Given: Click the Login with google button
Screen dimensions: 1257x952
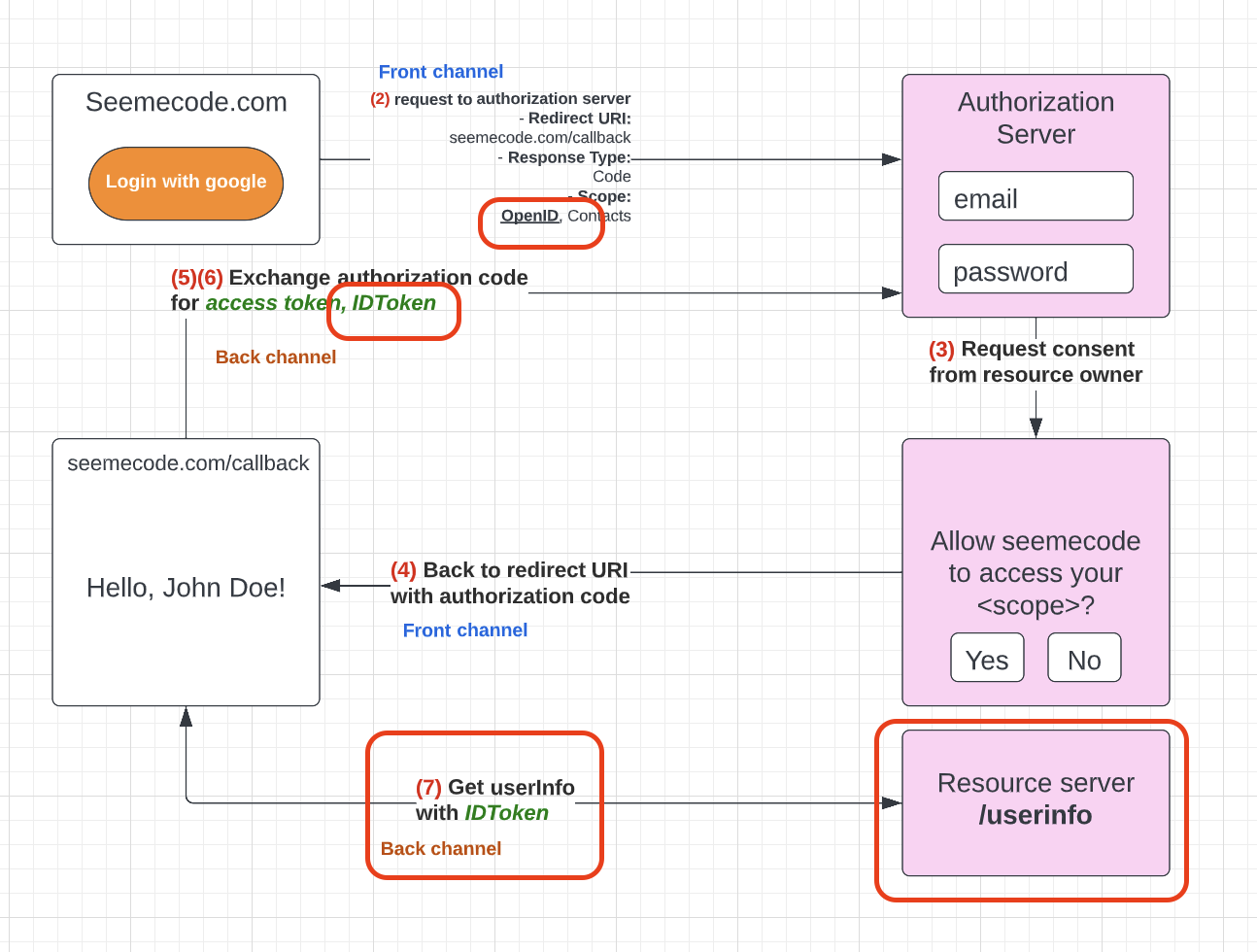Looking at the screenshot, I should pos(186,184).
